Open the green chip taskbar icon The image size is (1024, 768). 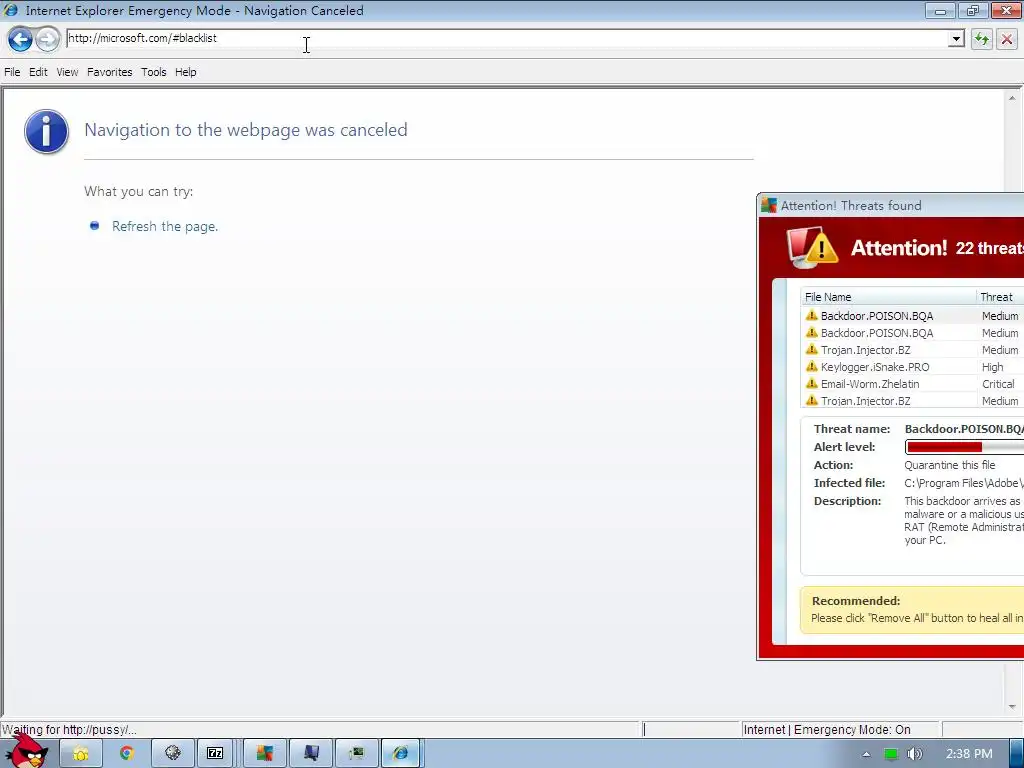click(357, 754)
